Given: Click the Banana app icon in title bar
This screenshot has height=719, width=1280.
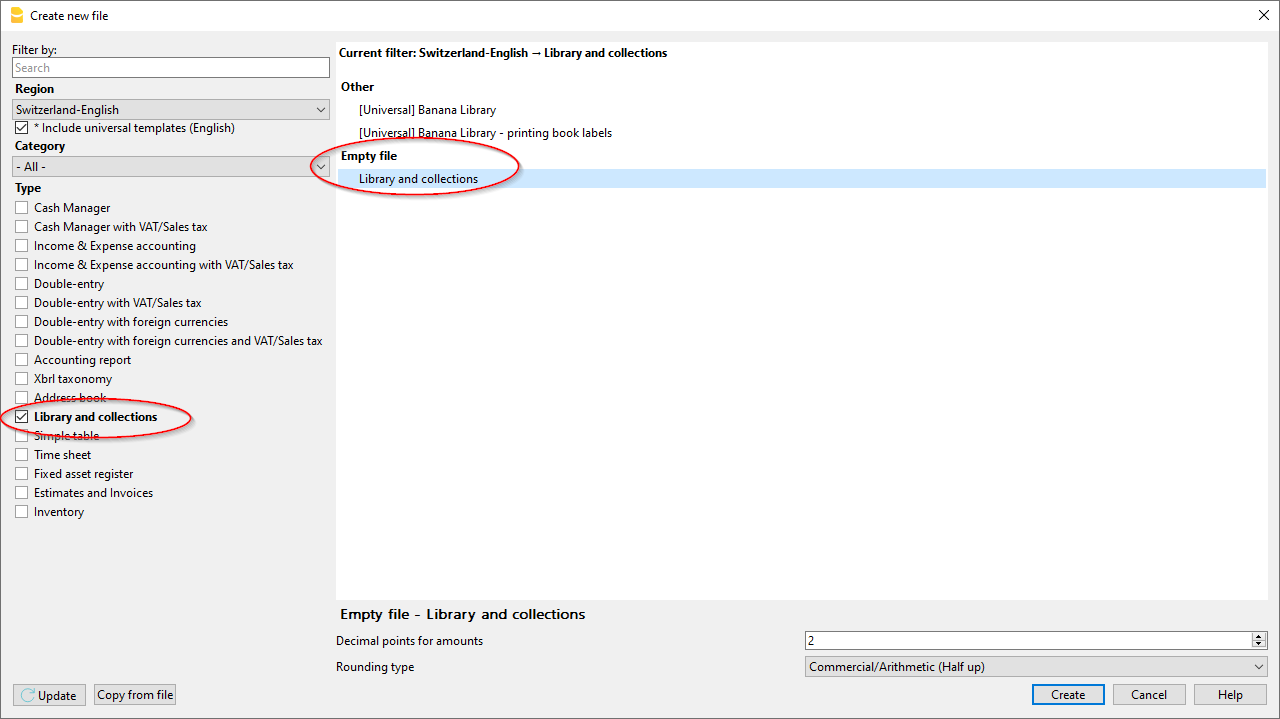Looking at the screenshot, I should (16, 15).
